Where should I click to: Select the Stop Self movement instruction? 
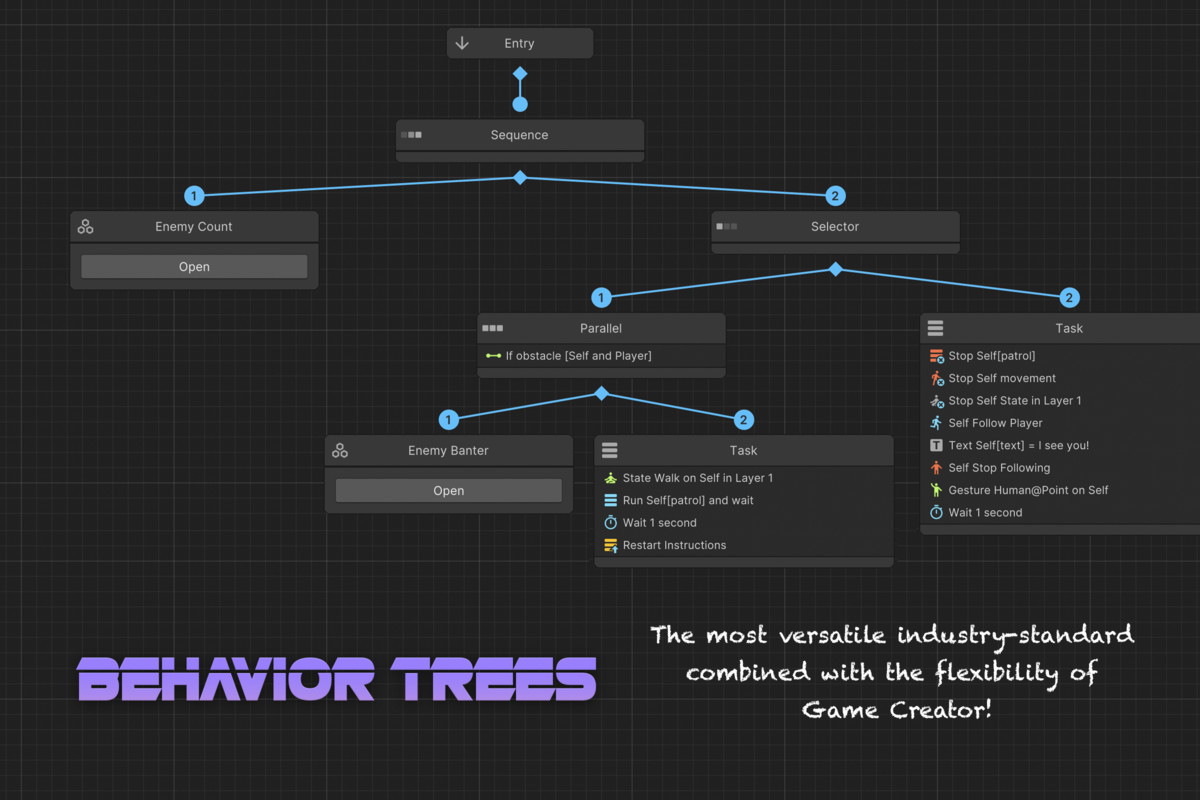[x=1000, y=378]
